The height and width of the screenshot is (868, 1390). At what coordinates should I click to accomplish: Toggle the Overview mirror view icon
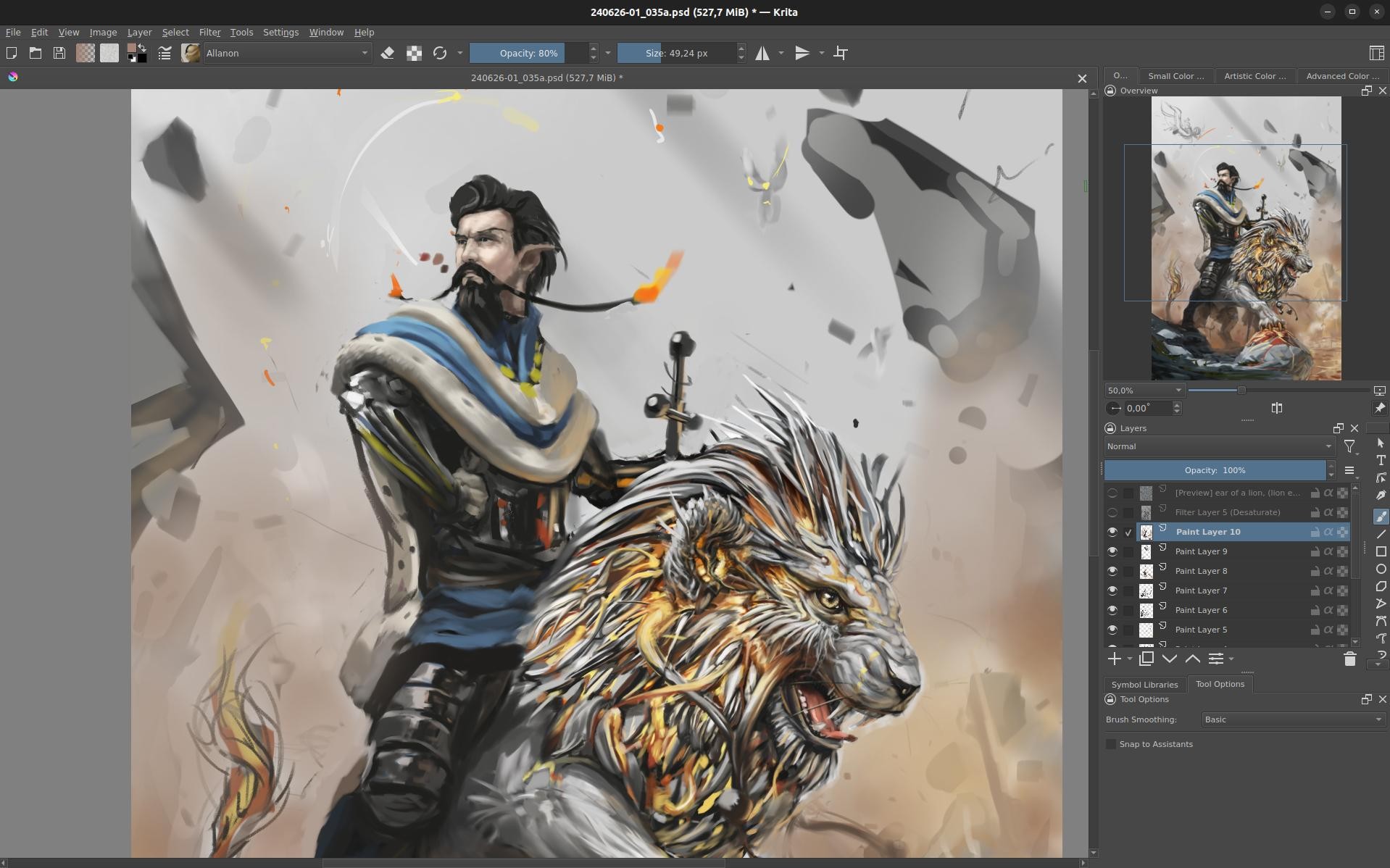coord(1277,409)
